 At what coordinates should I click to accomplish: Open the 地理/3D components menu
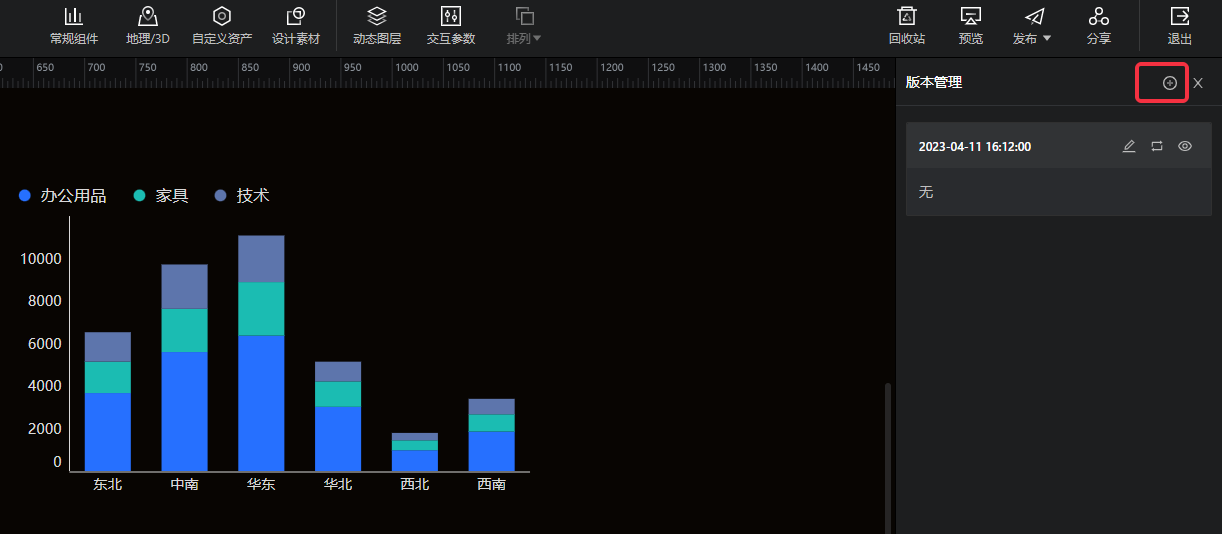click(148, 26)
